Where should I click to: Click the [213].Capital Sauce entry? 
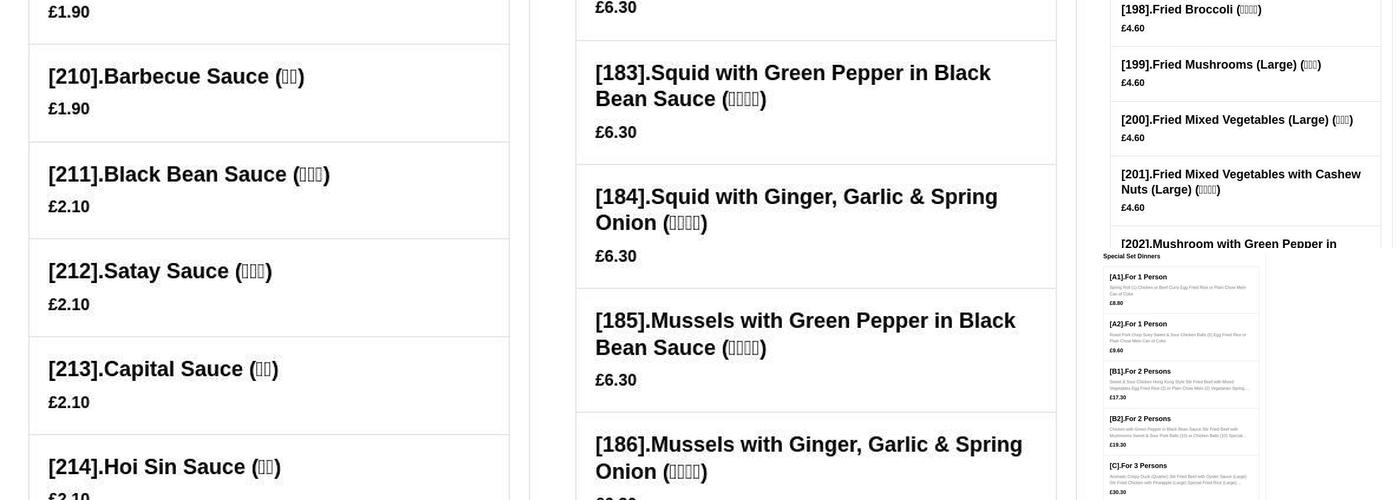tap(269, 386)
